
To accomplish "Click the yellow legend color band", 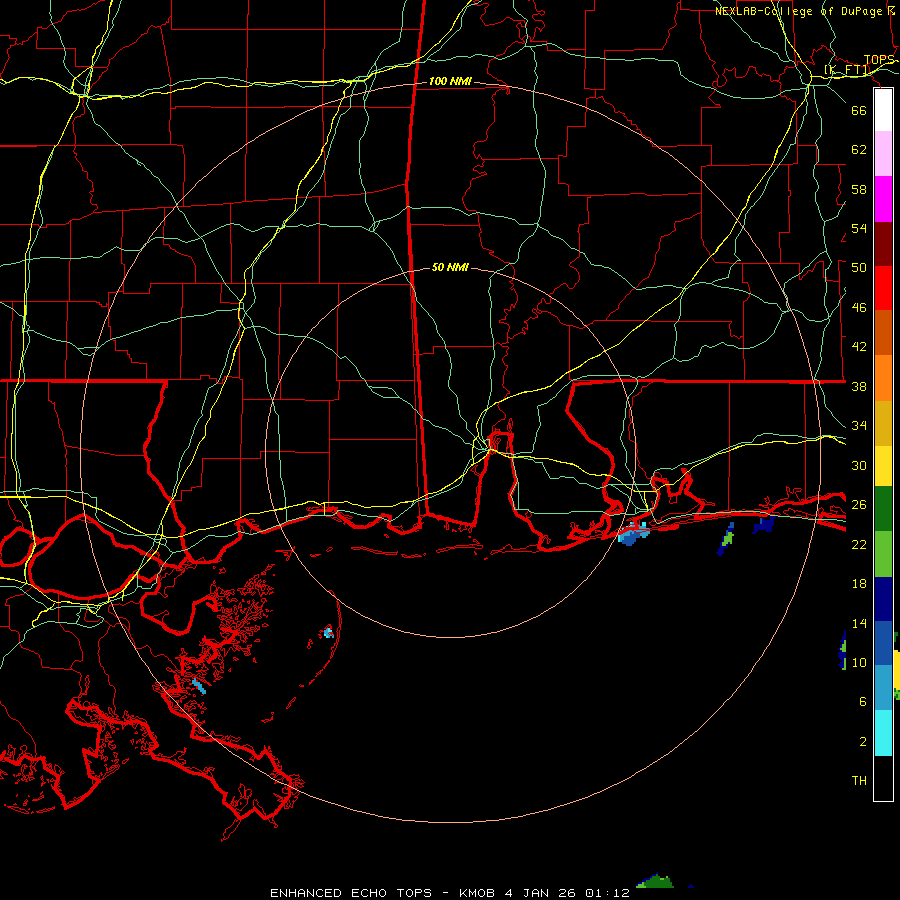I will click(x=883, y=466).
